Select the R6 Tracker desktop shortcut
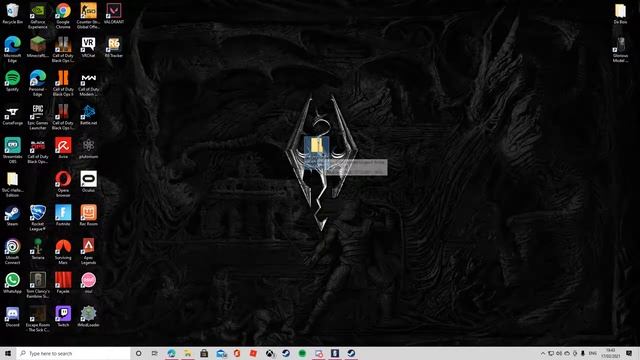Image resolution: width=640 pixels, height=360 pixels. pos(113,47)
